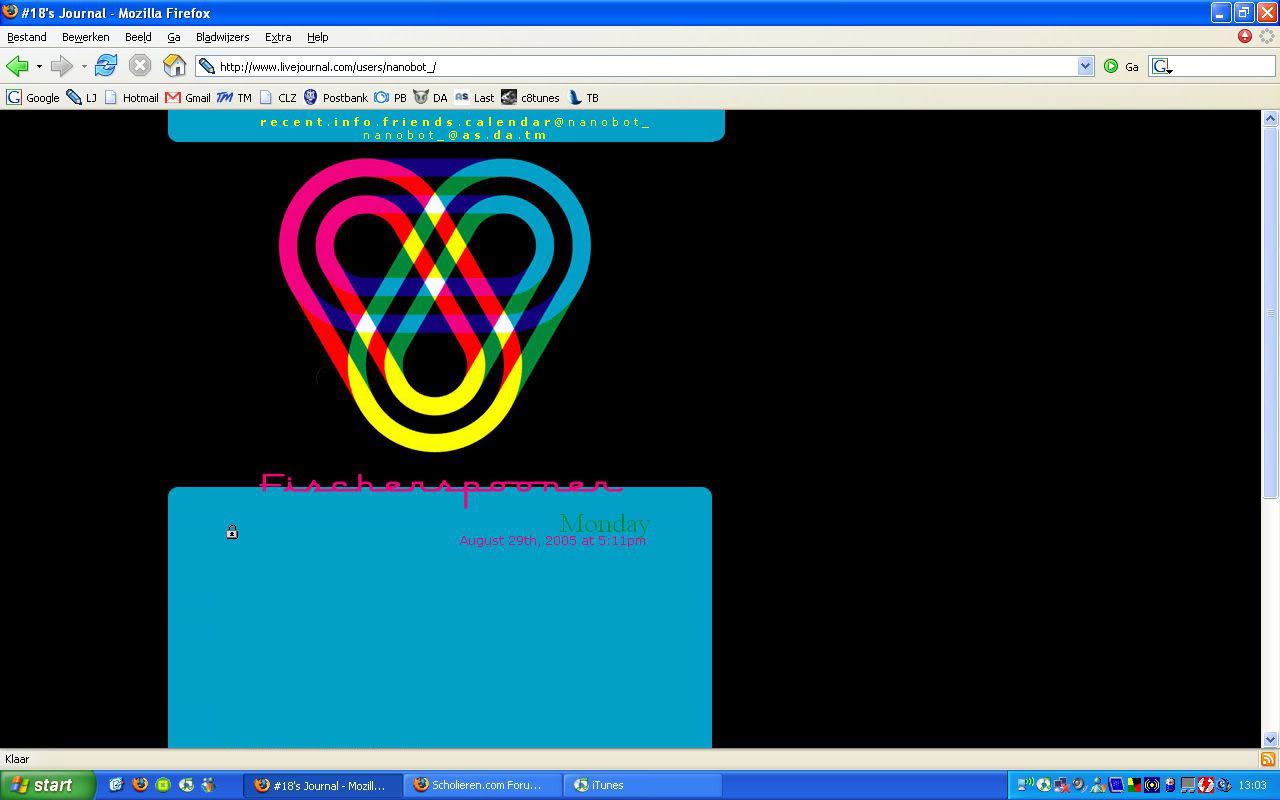Viewport: 1280px width, 800px height.
Task: Open the Extra menu
Action: click(x=278, y=37)
